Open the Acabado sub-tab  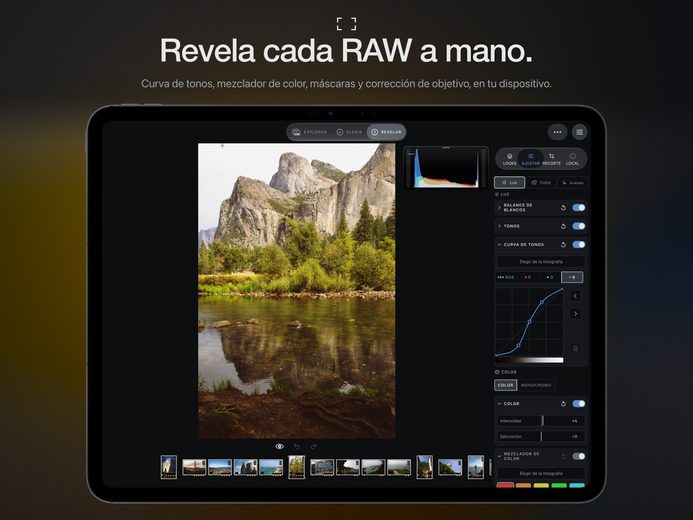click(573, 182)
